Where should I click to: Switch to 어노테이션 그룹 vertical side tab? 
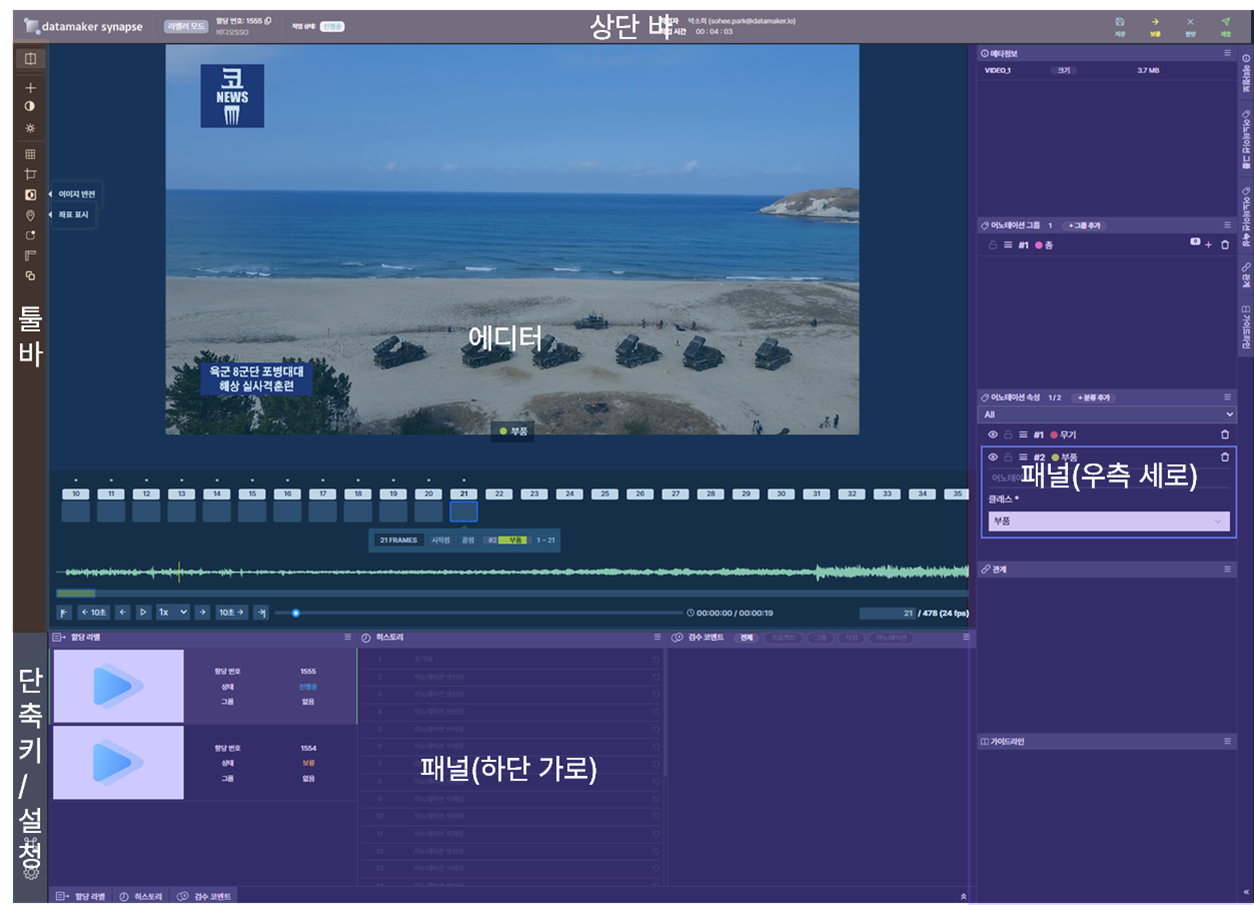pyautogui.click(x=1246, y=138)
